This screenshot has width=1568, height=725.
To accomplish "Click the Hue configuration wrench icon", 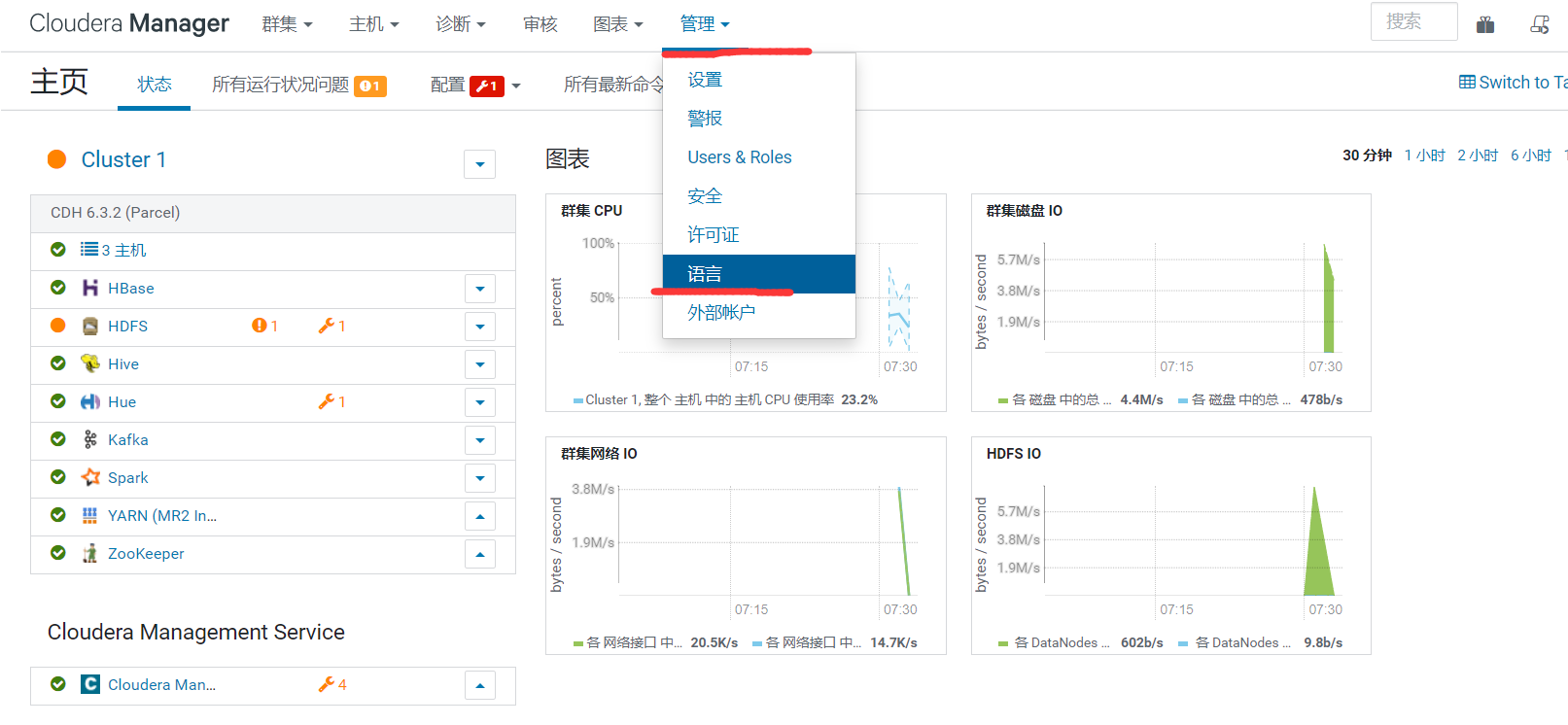I will pos(326,401).
